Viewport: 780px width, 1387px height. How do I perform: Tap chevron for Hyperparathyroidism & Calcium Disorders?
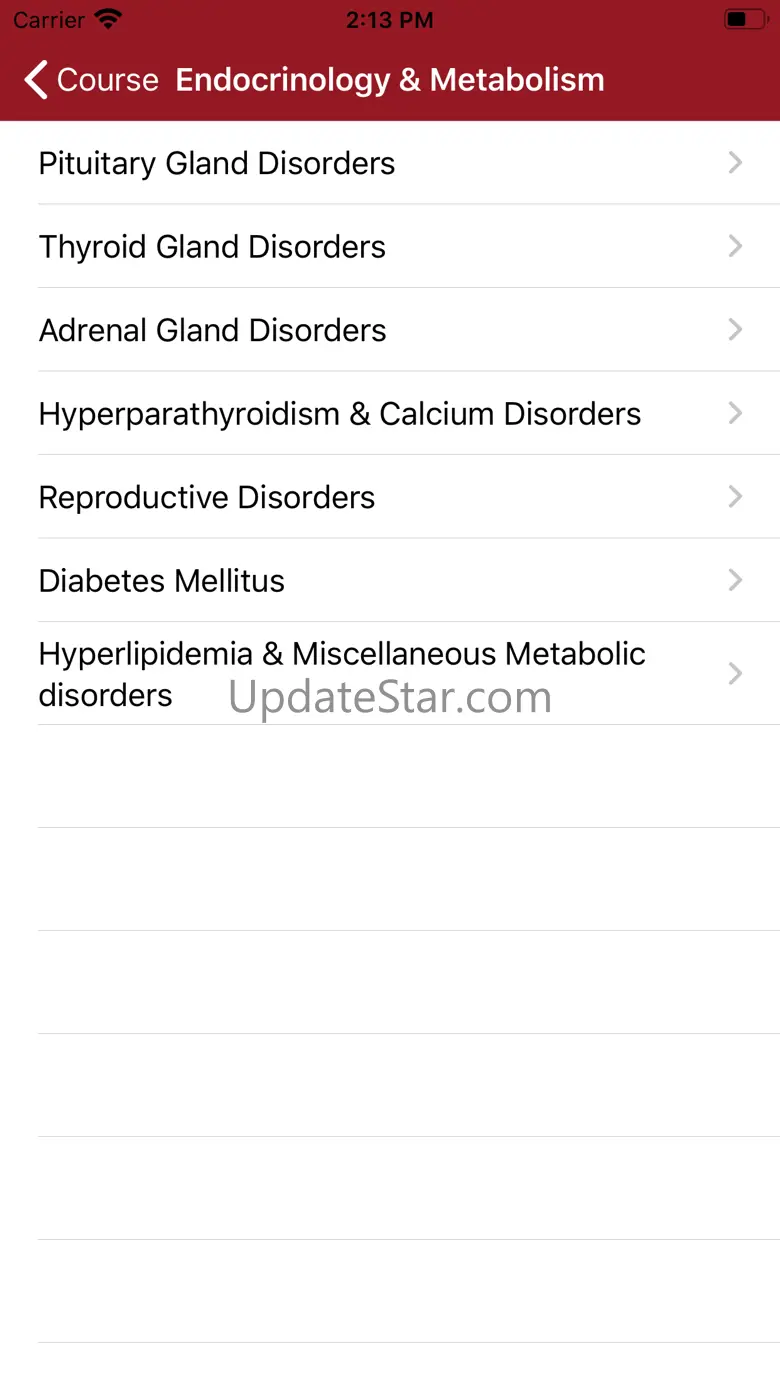coord(735,414)
